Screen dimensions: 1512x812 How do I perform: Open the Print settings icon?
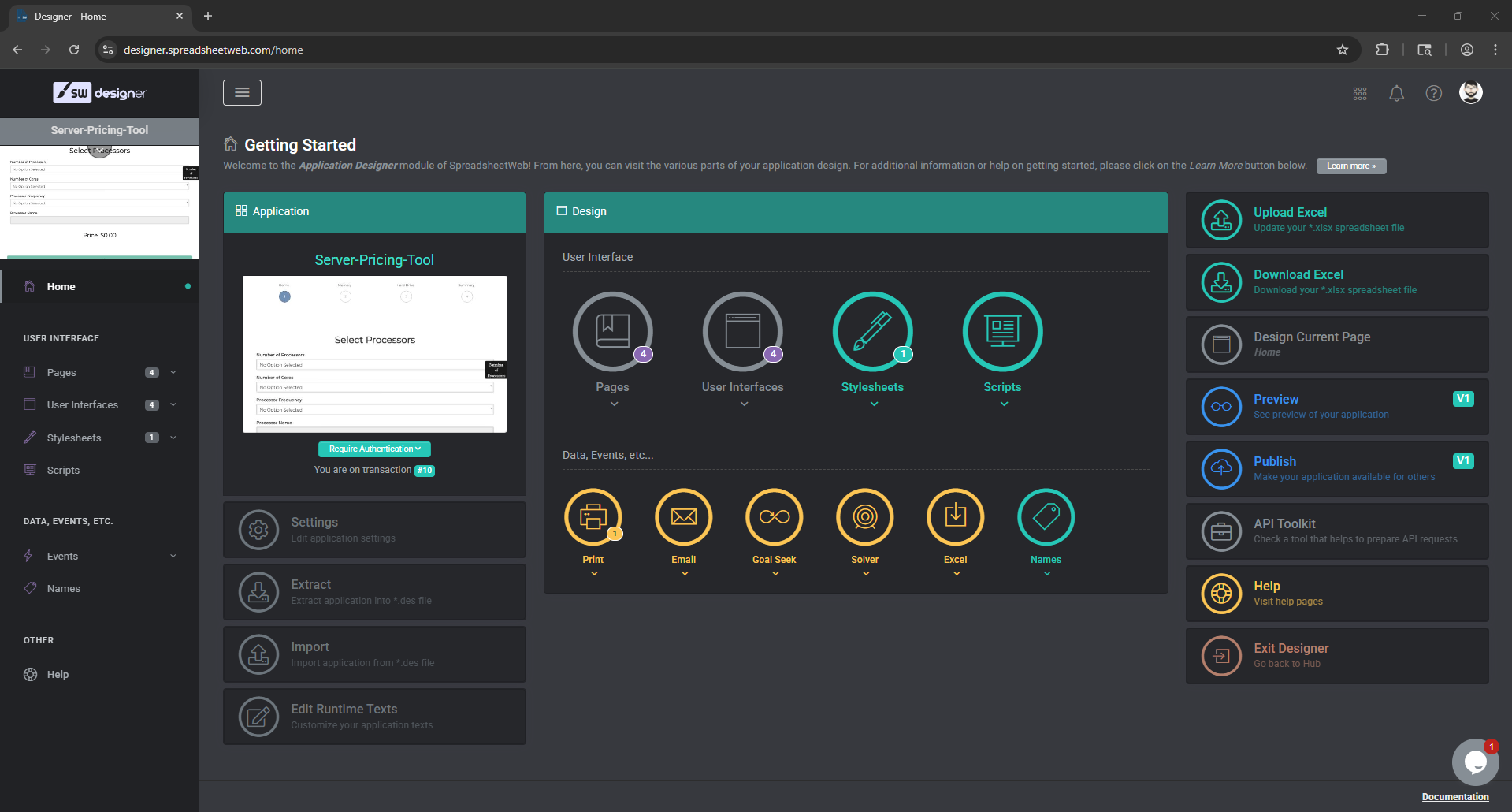593,517
